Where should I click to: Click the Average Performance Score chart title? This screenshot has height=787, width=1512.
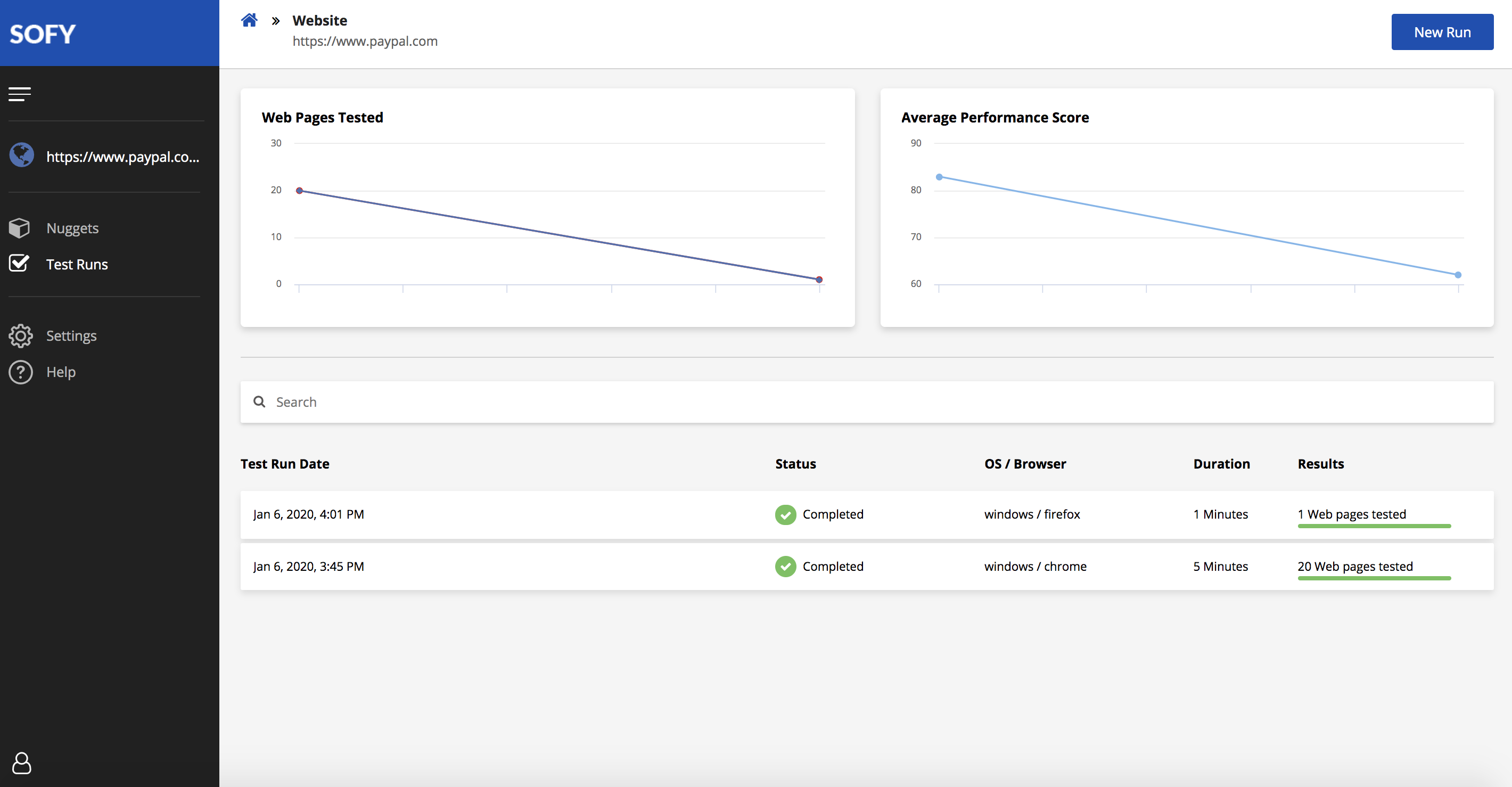click(x=995, y=117)
